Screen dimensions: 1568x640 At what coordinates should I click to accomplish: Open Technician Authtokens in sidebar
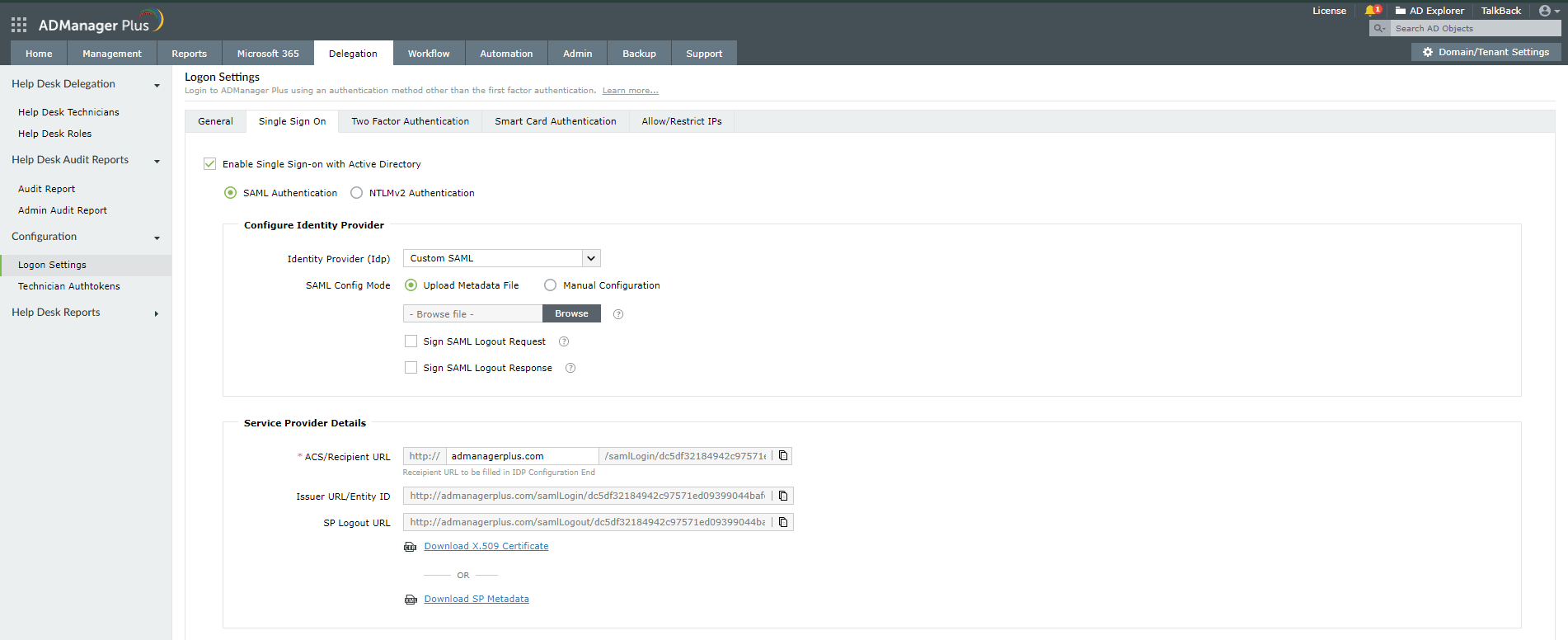coord(69,286)
